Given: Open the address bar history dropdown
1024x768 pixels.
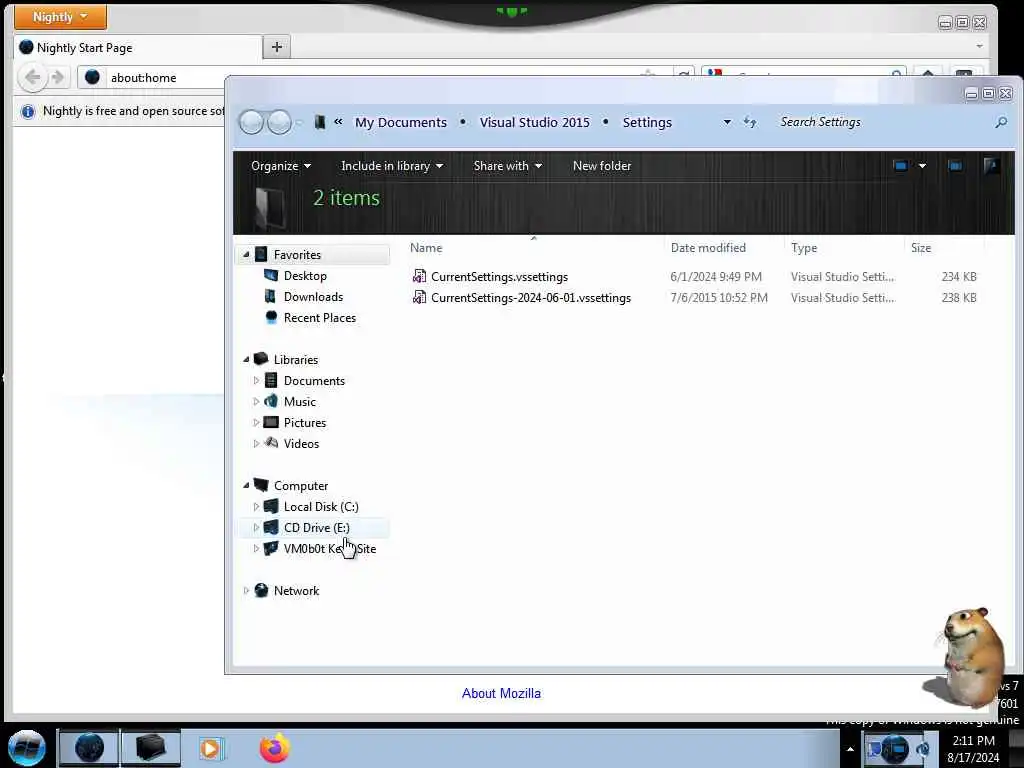Looking at the screenshot, I should coord(727,122).
